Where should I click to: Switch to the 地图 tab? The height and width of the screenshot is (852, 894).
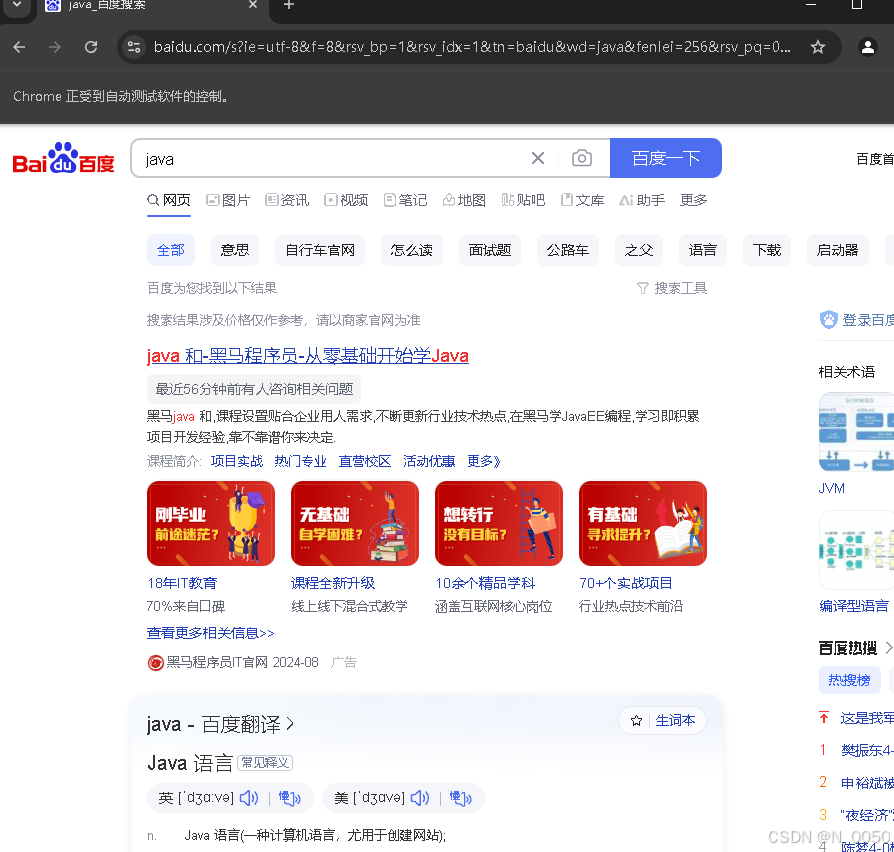click(464, 200)
